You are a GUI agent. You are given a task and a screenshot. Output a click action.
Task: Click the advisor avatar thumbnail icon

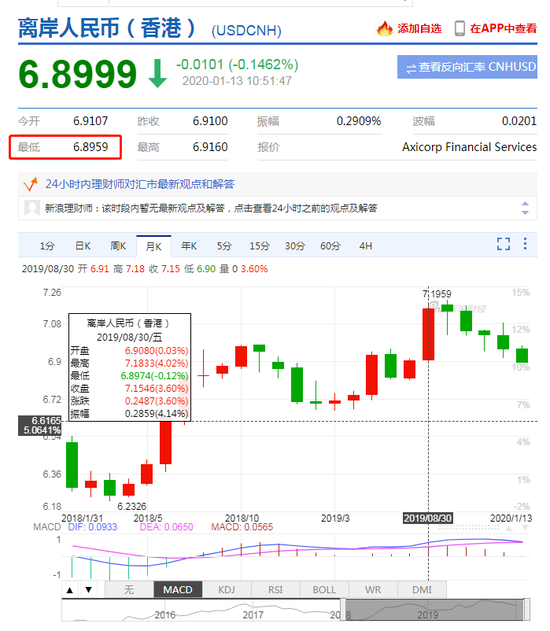tap(31, 208)
